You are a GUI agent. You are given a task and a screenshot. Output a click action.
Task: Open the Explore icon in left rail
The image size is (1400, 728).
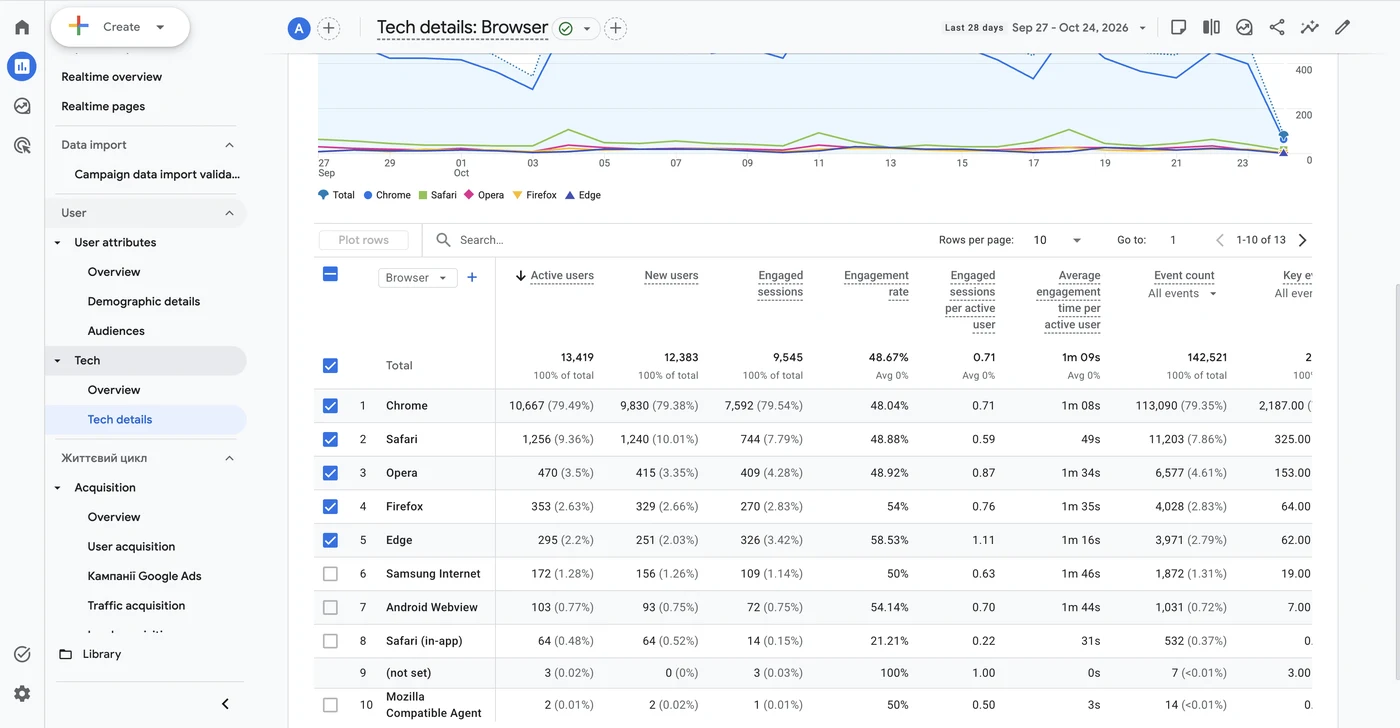[x=22, y=106]
